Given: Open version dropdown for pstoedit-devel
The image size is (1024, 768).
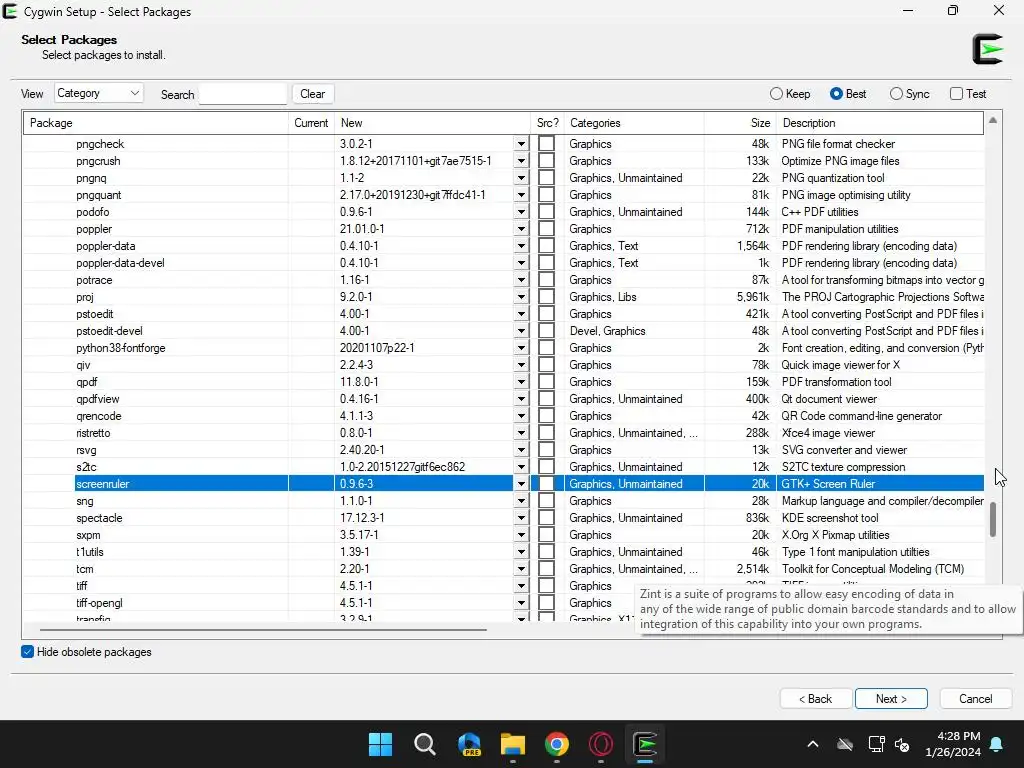Looking at the screenshot, I should click(x=521, y=331).
